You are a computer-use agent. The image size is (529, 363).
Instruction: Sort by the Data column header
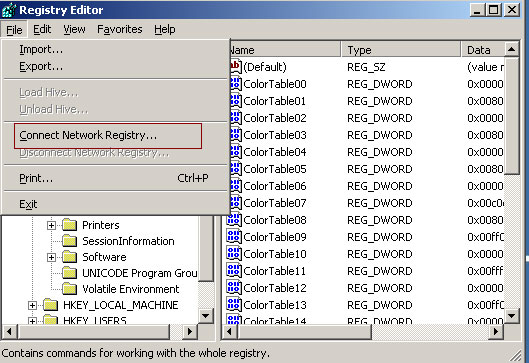click(x=483, y=50)
